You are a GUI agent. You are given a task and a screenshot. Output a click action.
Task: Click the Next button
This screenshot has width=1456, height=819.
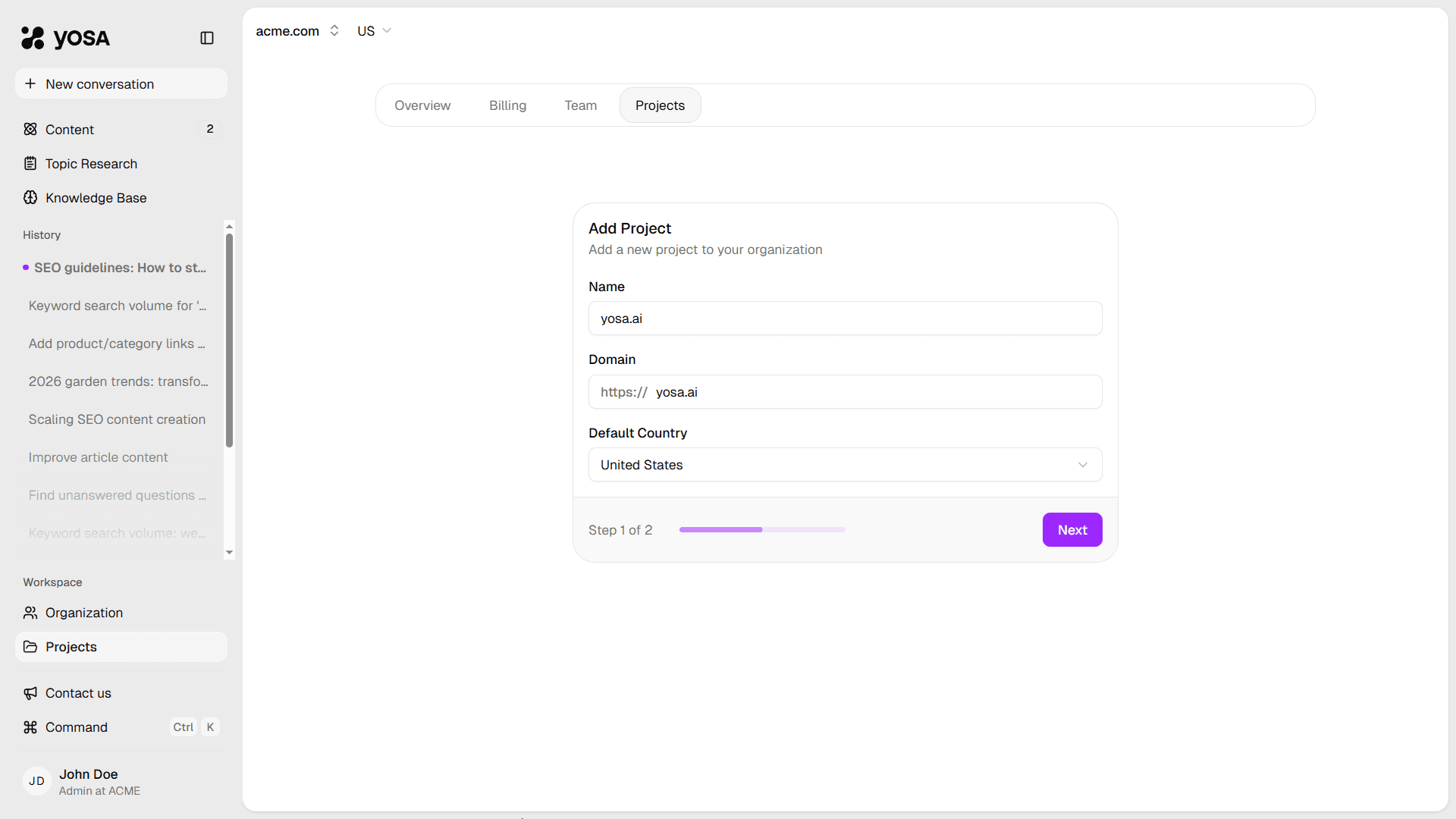[1072, 529]
